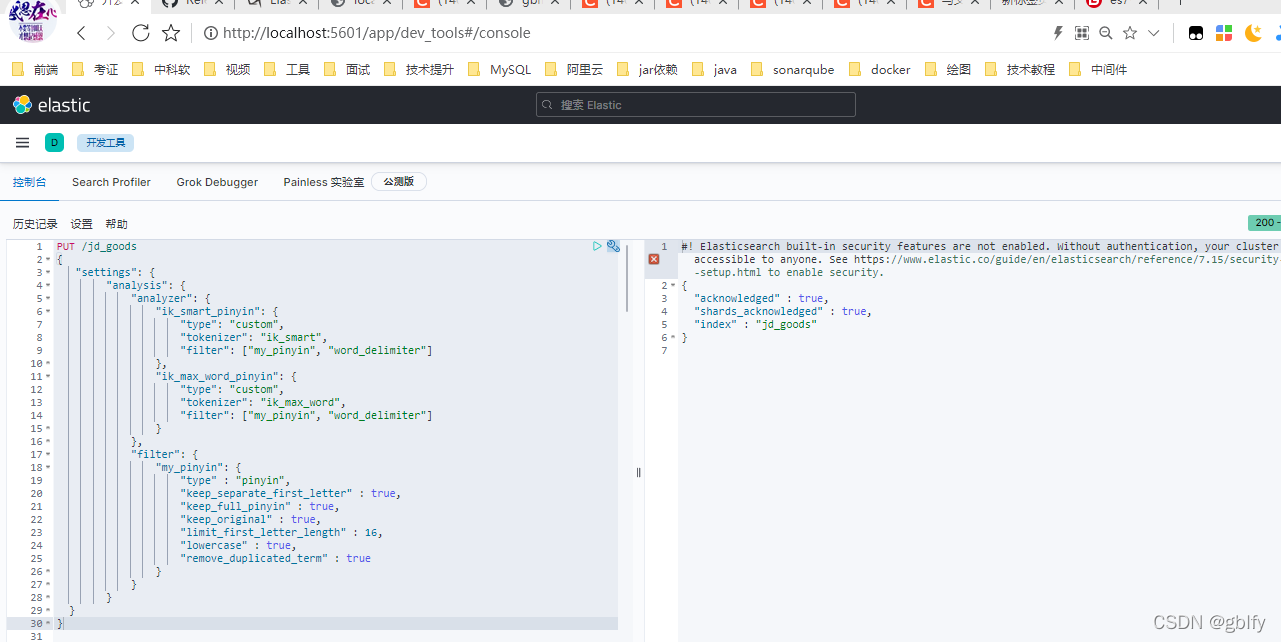Switch to the Grok Debugger tab

coord(217,182)
